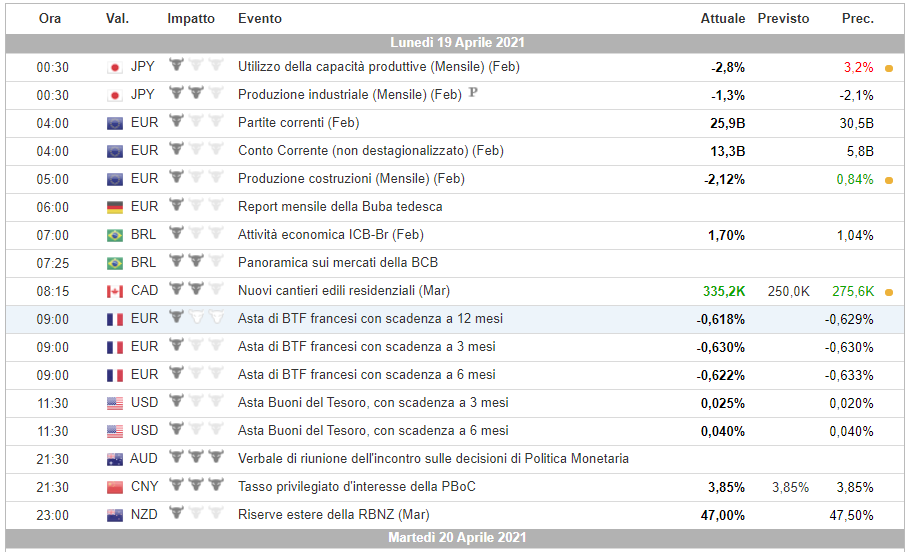Open Produzione industriale (Mensile) (Feb) event
The height and width of the screenshot is (552, 911).
350,95
